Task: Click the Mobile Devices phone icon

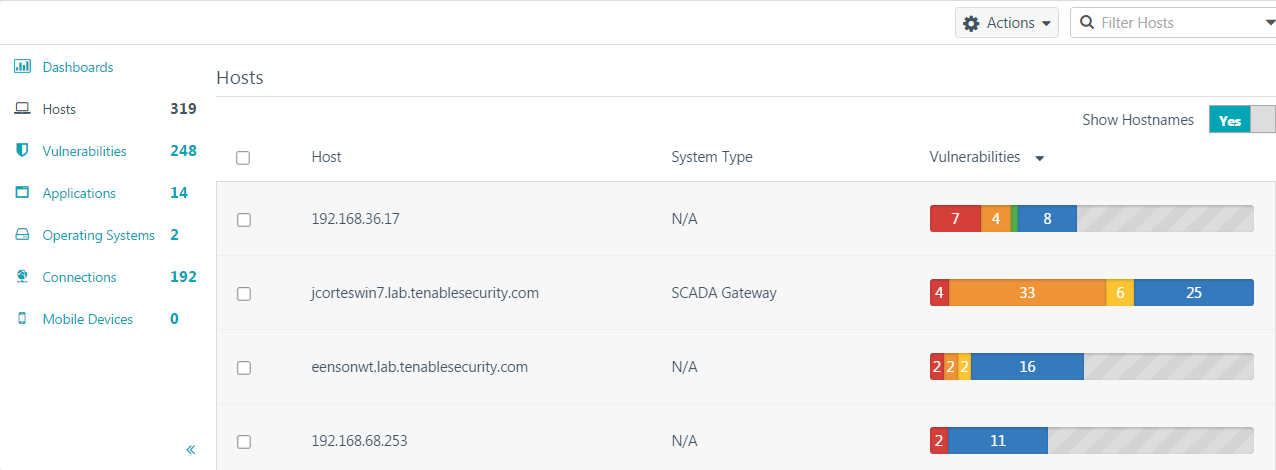Action: pyautogui.click(x=22, y=319)
